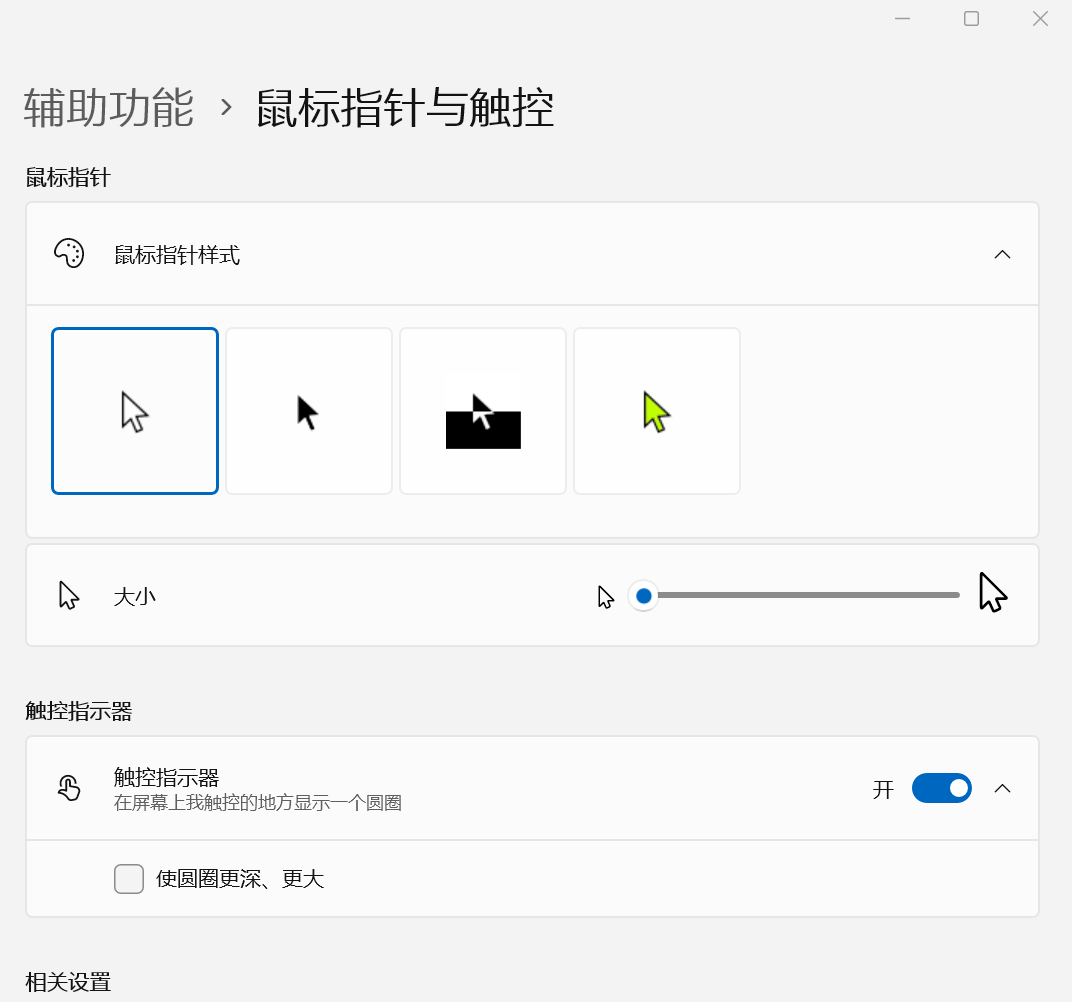Image resolution: width=1072 pixels, height=1002 pixels.
Task: Click the large cursor icon right of slider
Action: (993, 593)
